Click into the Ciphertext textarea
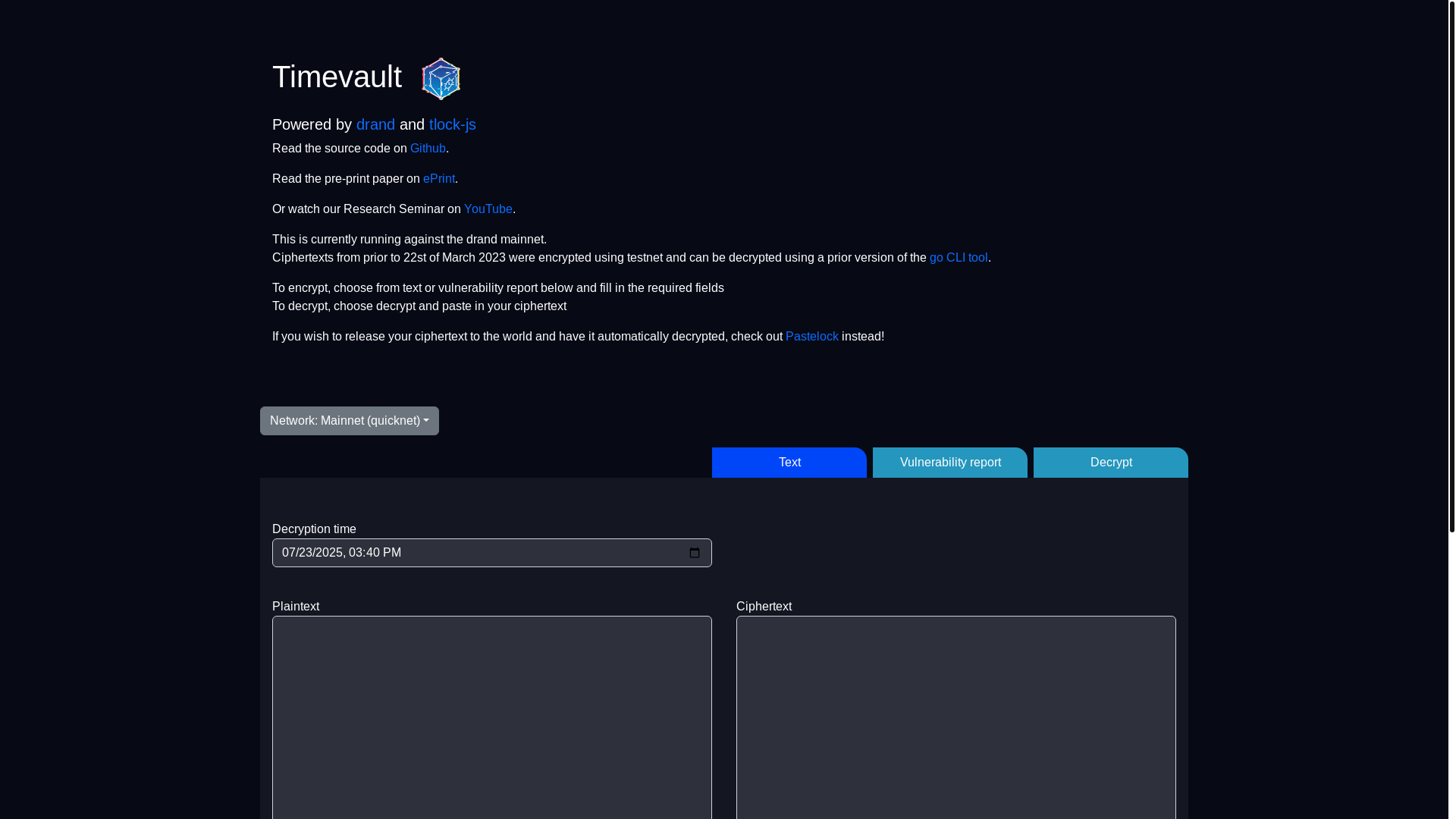The height and width of the screenshot is (819, 1456). point(956,717)
